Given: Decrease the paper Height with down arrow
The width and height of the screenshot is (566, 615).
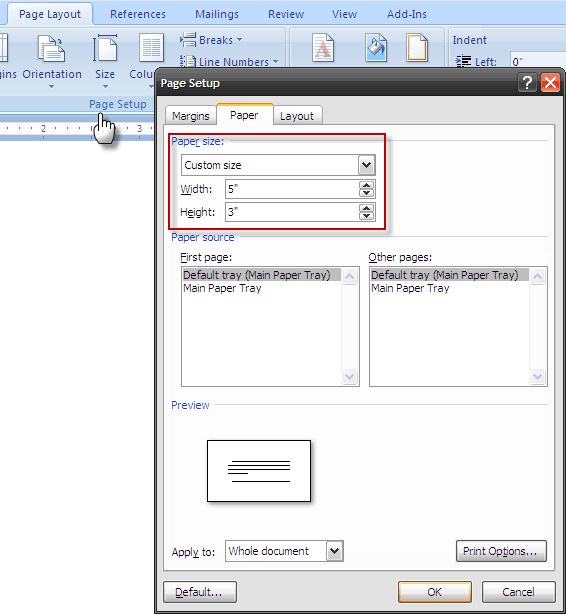Looking at the screenshot, I should tap(366, 216).
